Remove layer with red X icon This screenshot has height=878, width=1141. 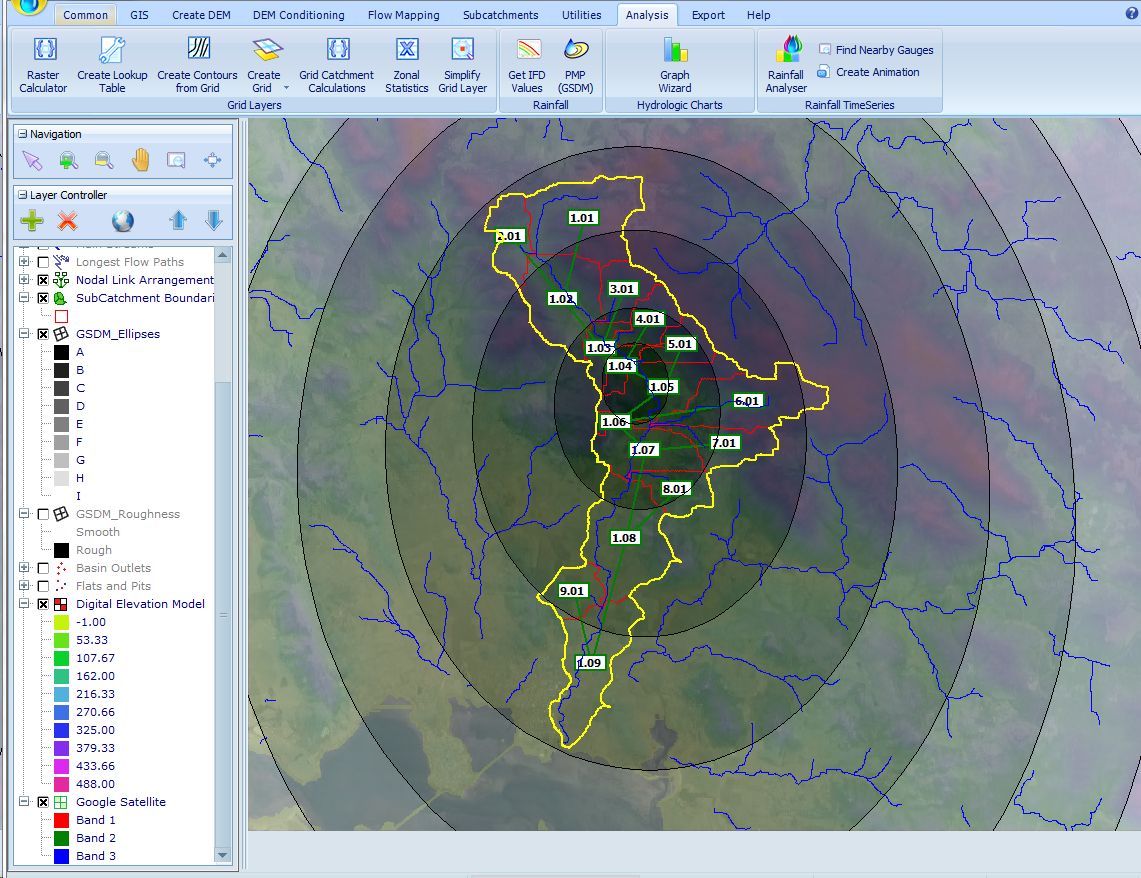tap(68, 221)
